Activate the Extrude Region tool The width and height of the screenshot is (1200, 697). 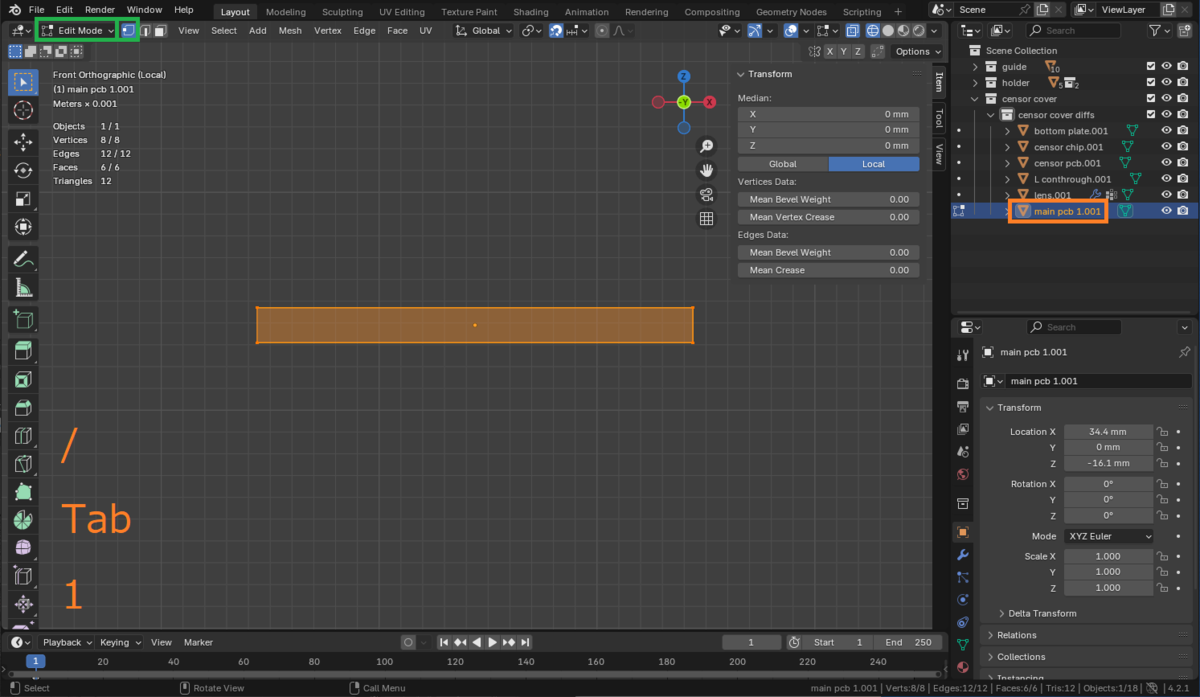click(x=22, y=351)
